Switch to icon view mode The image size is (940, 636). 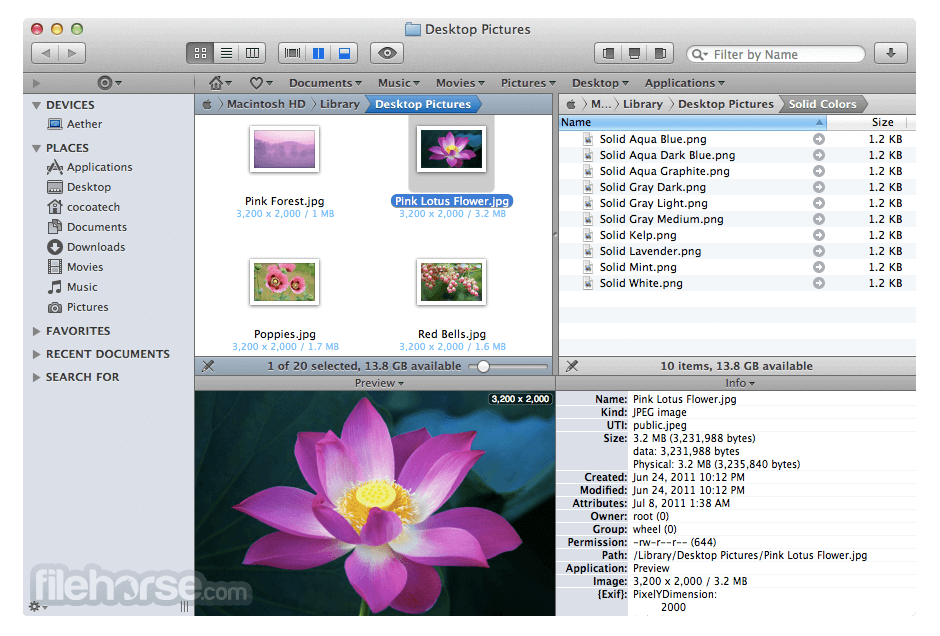click(200, 53)
